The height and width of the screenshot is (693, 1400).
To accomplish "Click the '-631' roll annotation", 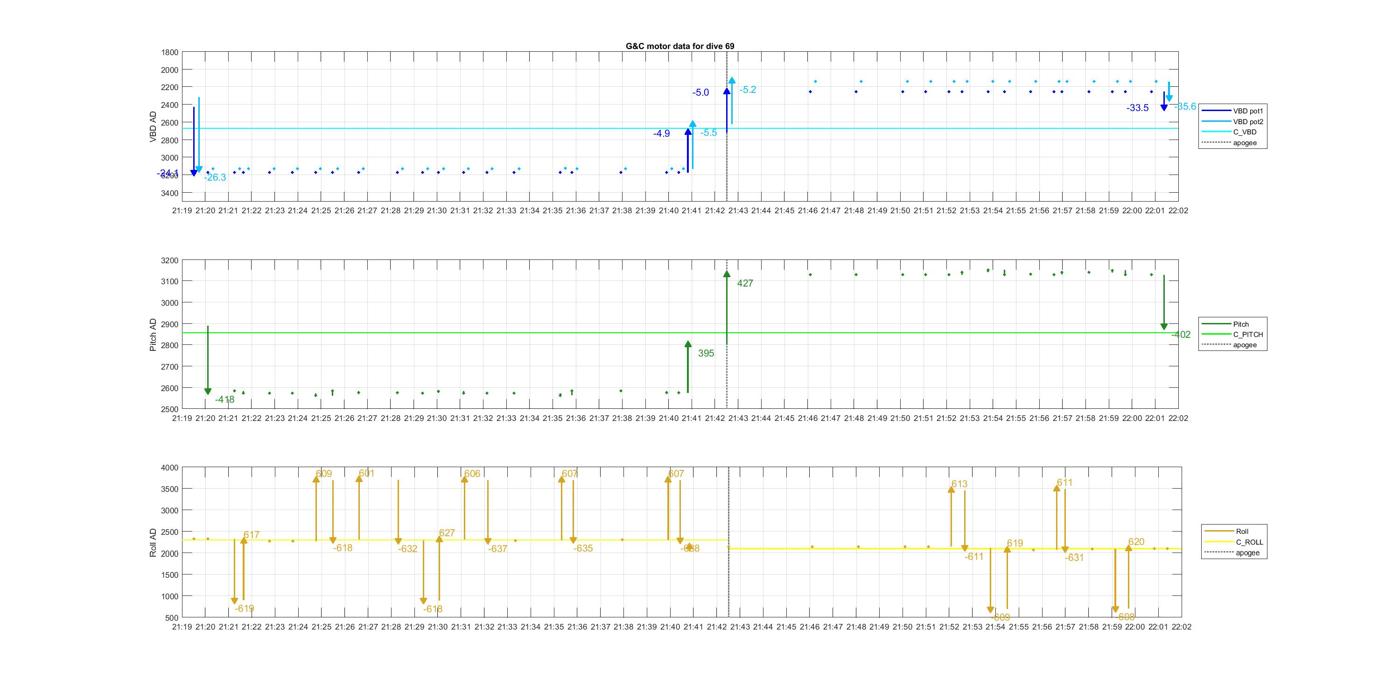I will pyautogui.click(x=1074, y=558).
